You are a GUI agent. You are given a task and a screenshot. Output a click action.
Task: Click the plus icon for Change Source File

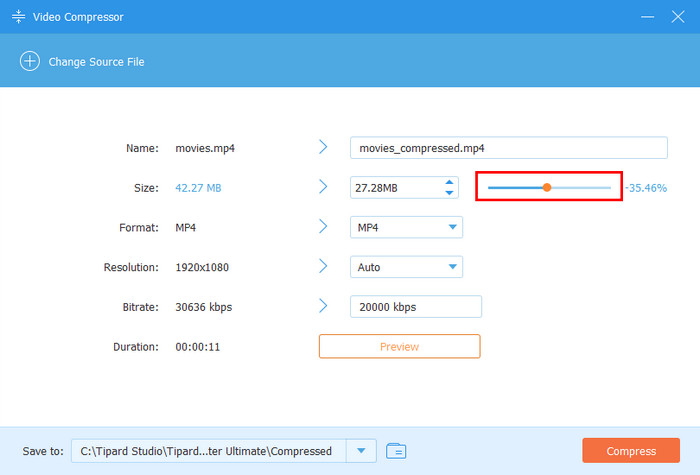tap(30, 61)
